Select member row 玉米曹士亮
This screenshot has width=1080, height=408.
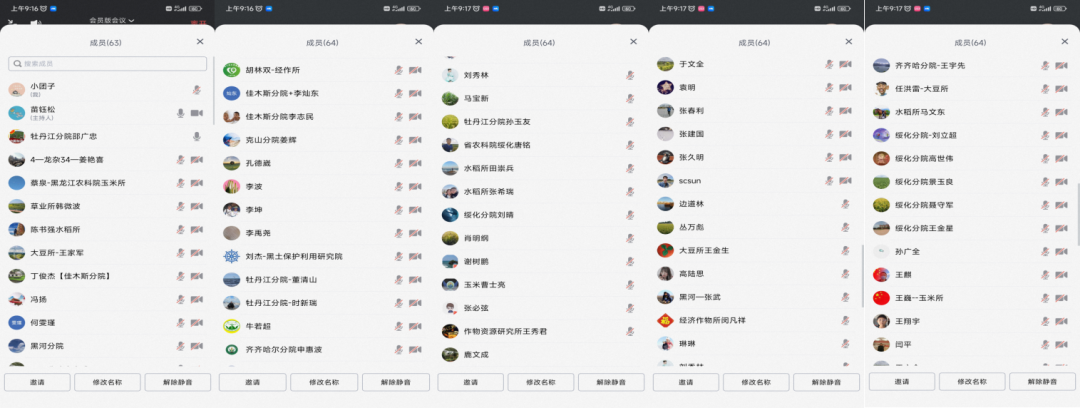point(541,285)
